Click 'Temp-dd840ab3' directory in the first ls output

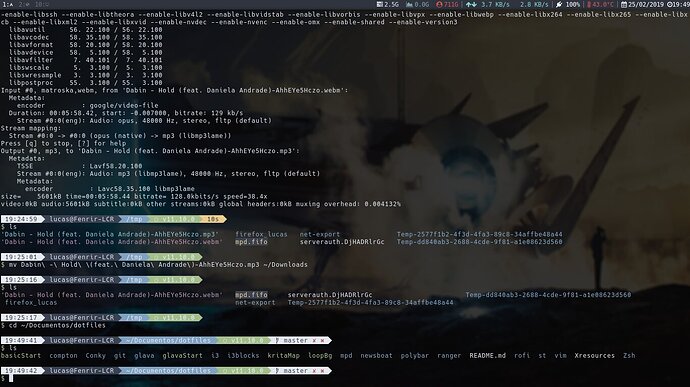[x=480, y=242]
